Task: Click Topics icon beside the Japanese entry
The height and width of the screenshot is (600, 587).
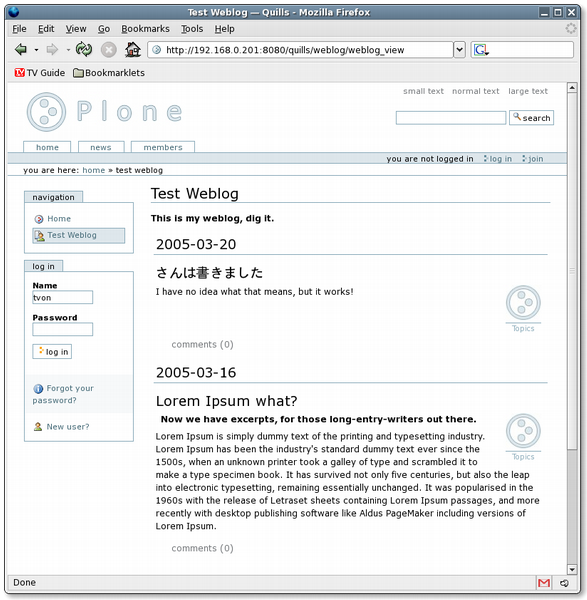Action: pos(523,309)
